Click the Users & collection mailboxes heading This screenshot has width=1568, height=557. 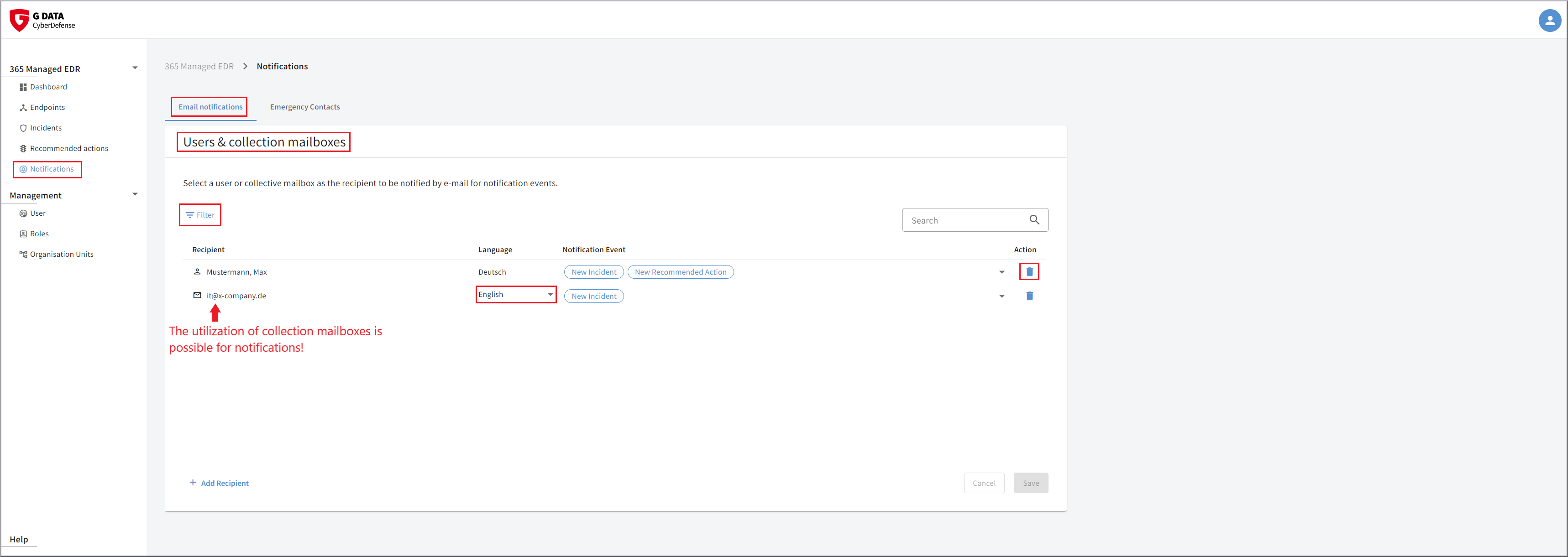coord(264,142)
